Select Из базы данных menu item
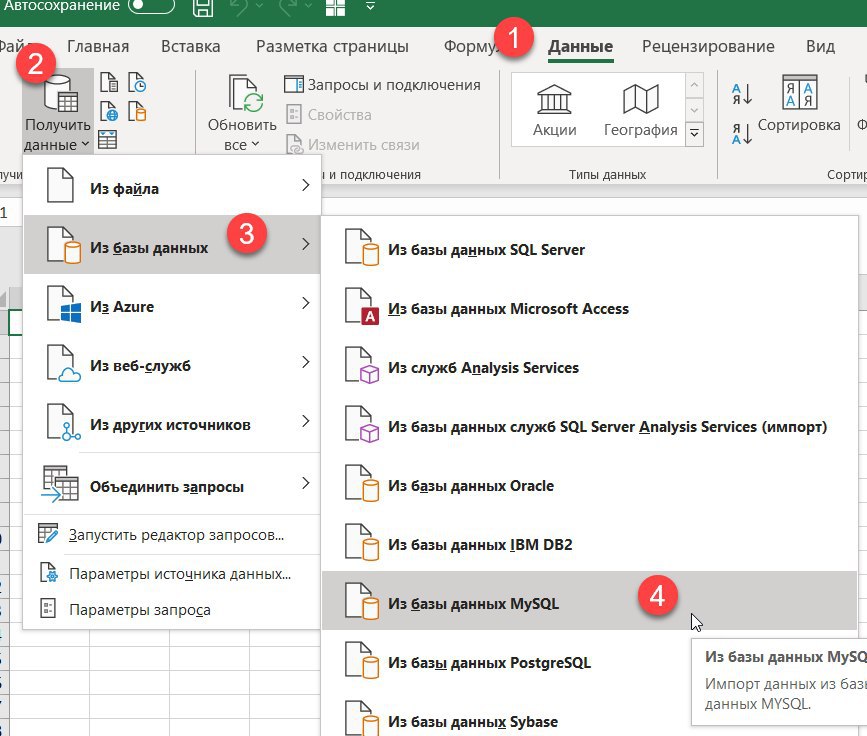867x736 pixels. pos(172,244)
